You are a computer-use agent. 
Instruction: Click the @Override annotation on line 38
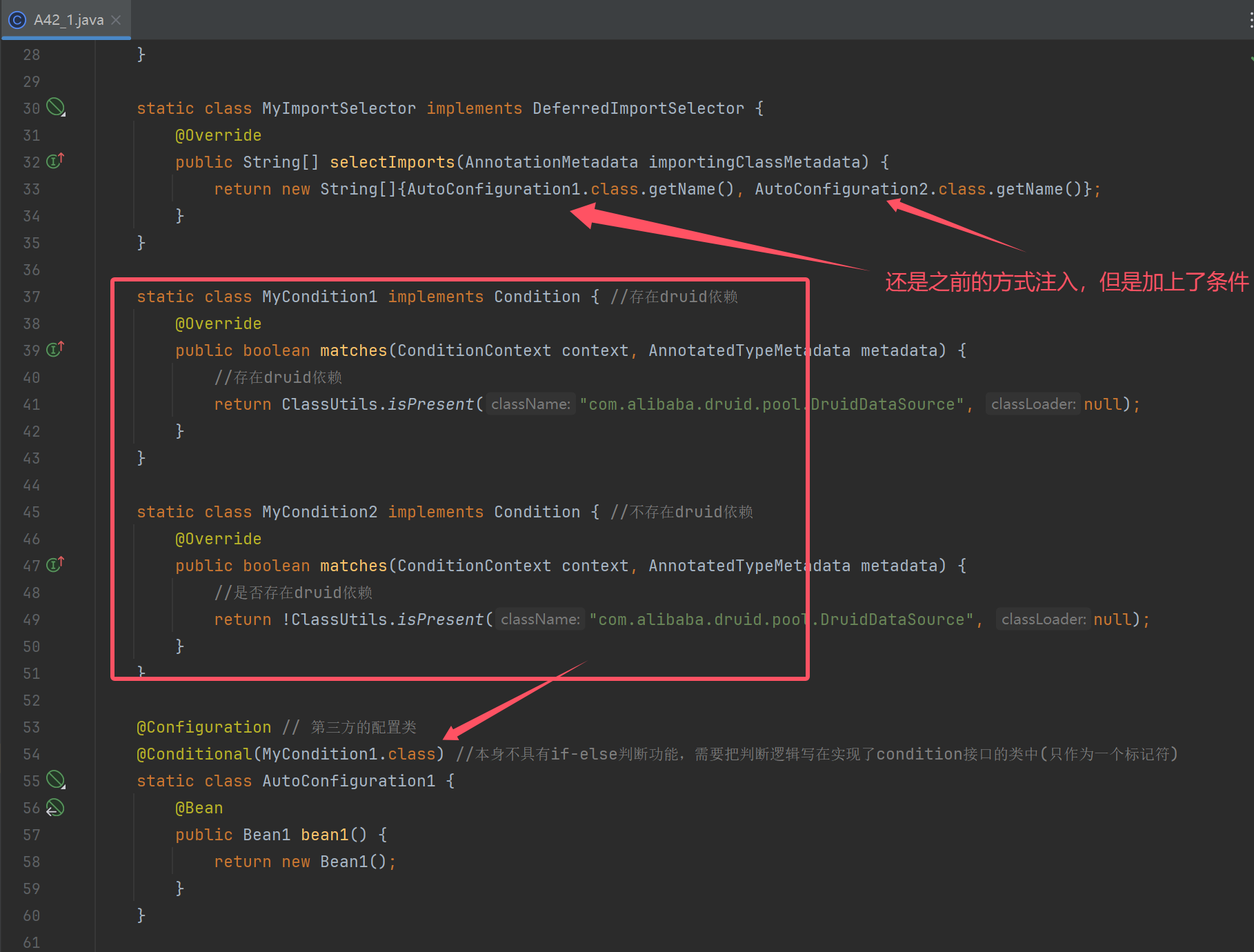click(x=218, y=324)
